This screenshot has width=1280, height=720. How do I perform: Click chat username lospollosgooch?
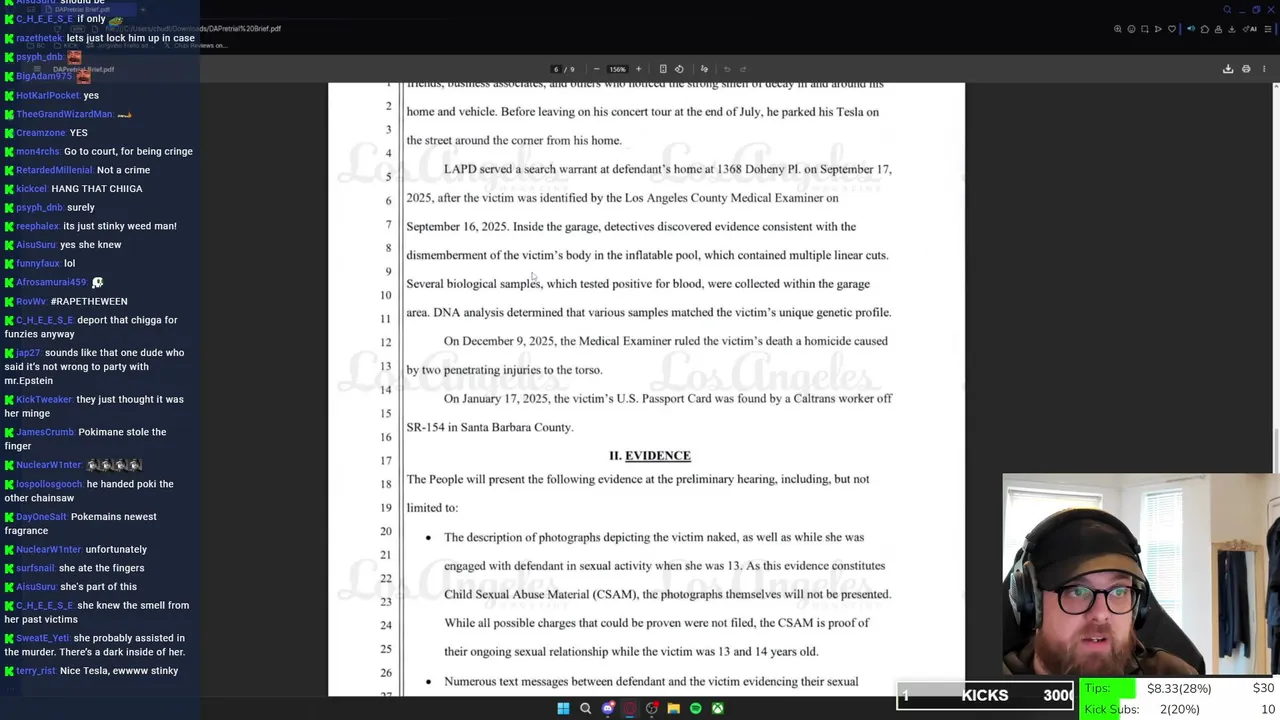click(49, 484)
